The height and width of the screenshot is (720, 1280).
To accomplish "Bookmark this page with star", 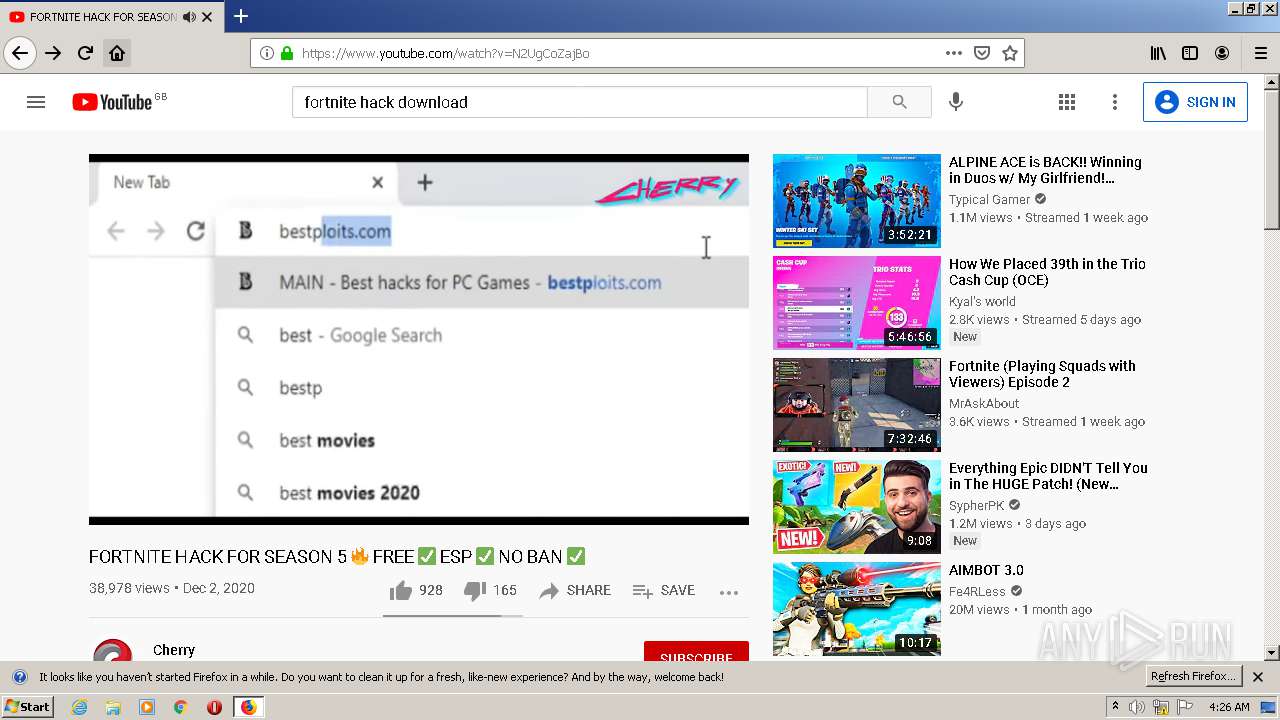I will 1010,53.
